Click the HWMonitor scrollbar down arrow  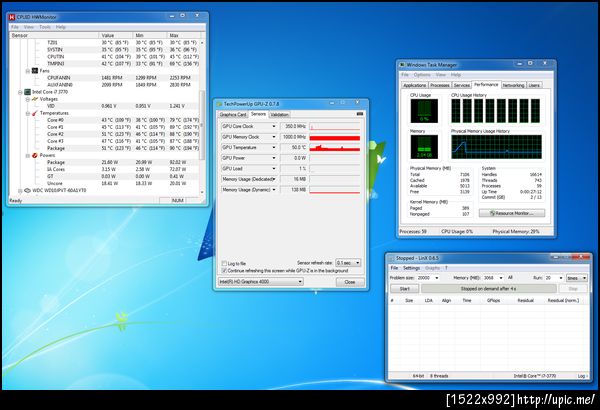pyautogui.click(x=202, y=192)
